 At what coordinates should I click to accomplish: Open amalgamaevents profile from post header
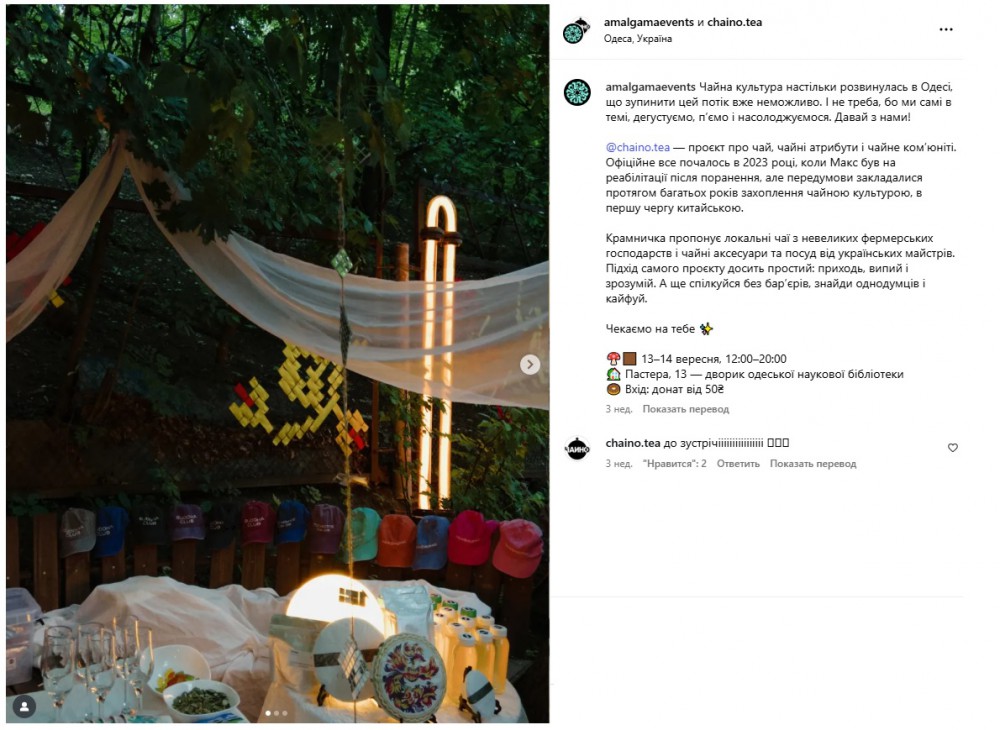(x=649, y=22)
